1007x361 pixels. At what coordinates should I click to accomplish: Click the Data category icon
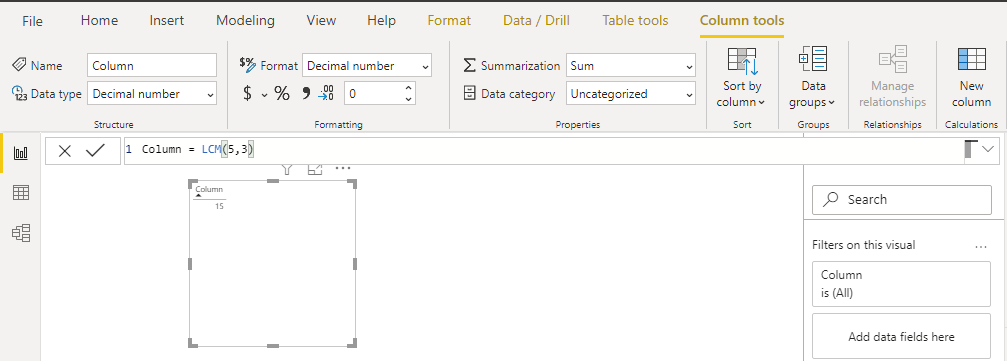pos(470,94)
